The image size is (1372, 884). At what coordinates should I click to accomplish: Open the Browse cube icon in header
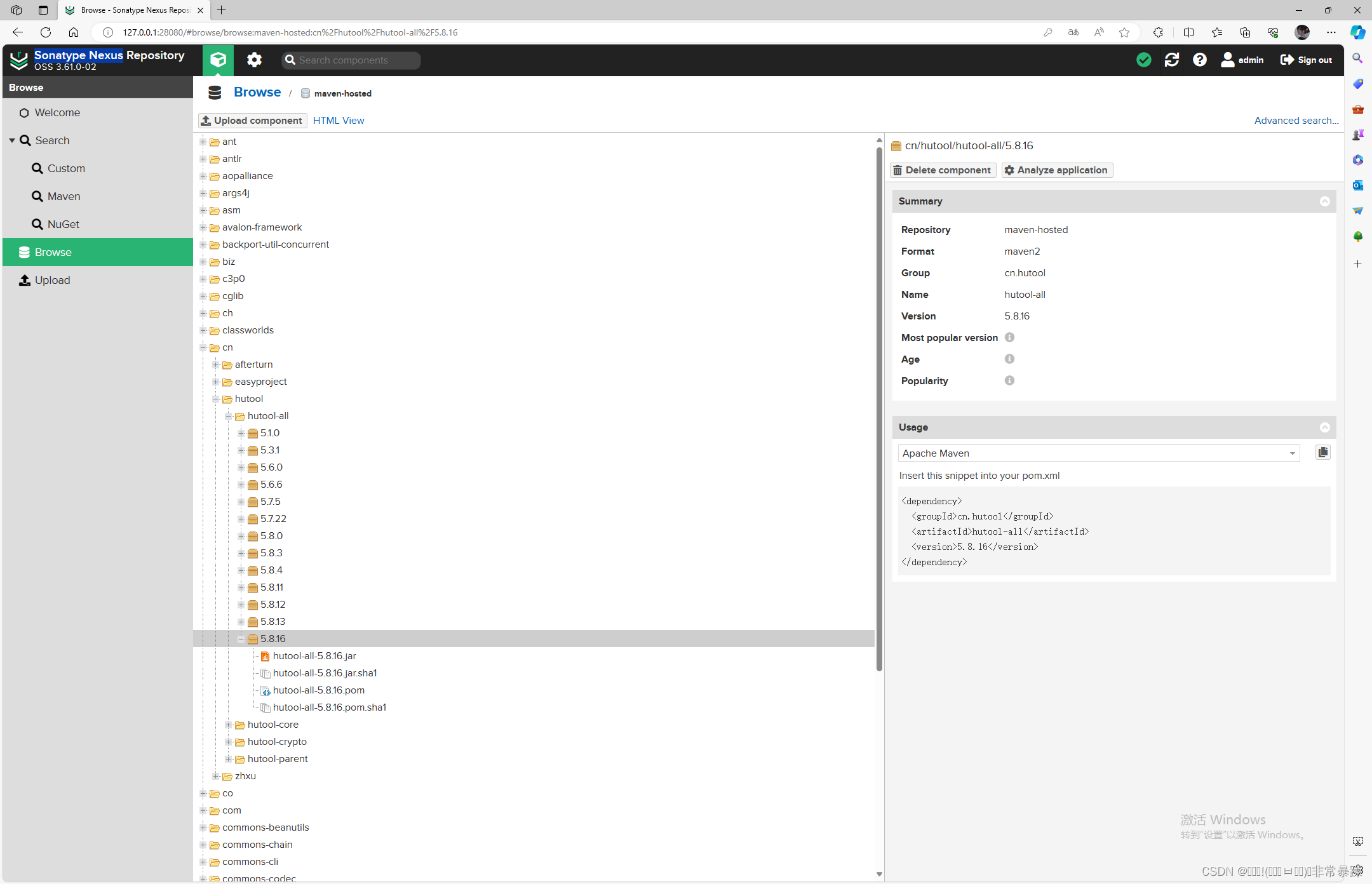218,60
